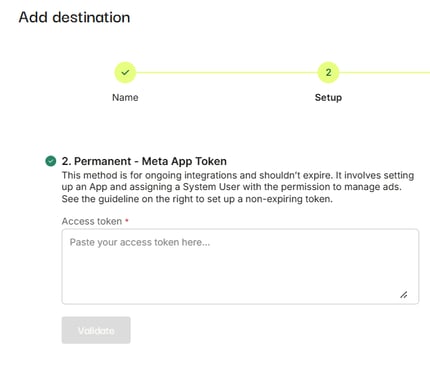Click the Access token field label
The image size is (430, 378).
[92, 221]
